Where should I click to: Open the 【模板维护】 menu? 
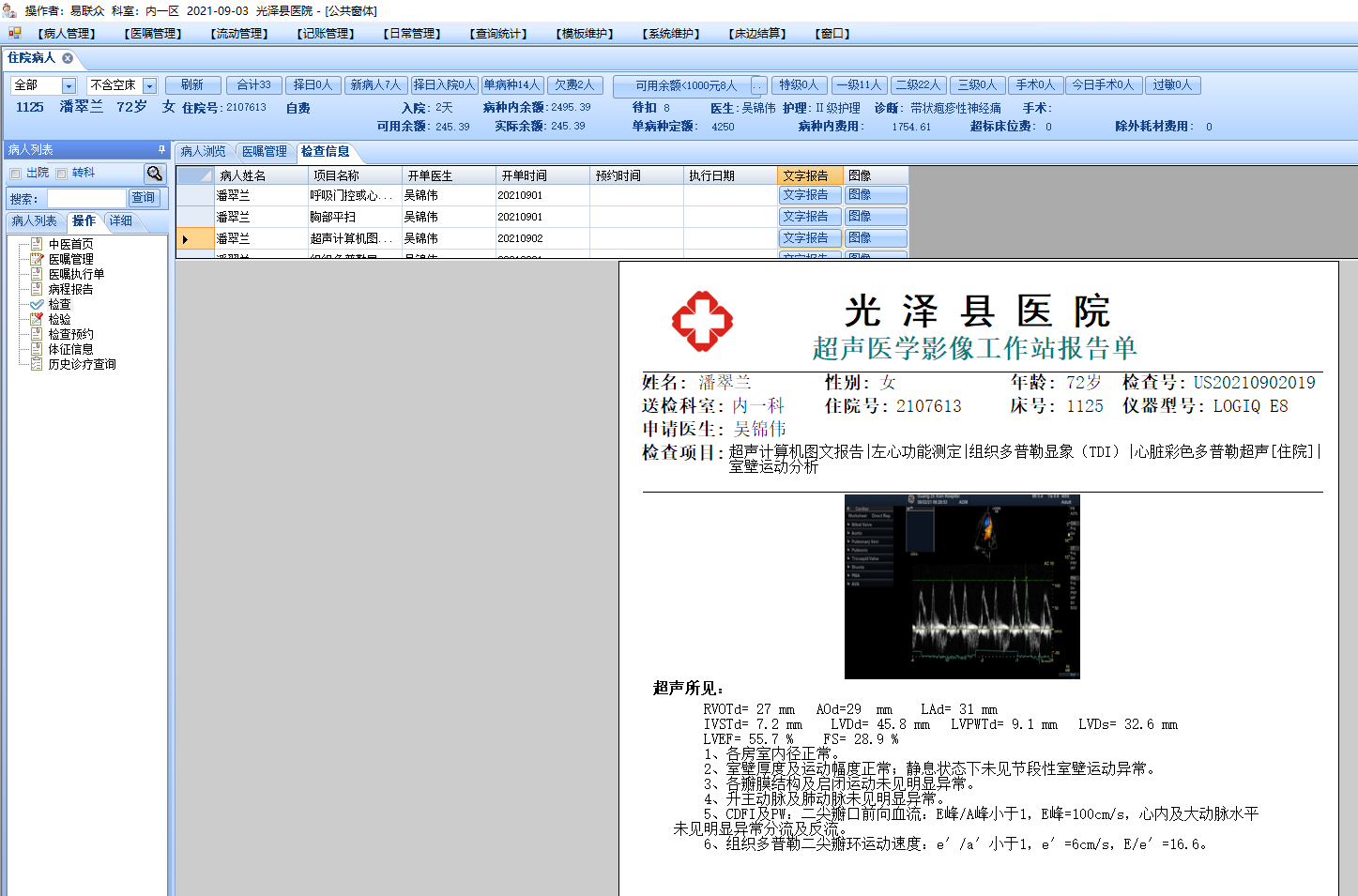coord(585,34)
